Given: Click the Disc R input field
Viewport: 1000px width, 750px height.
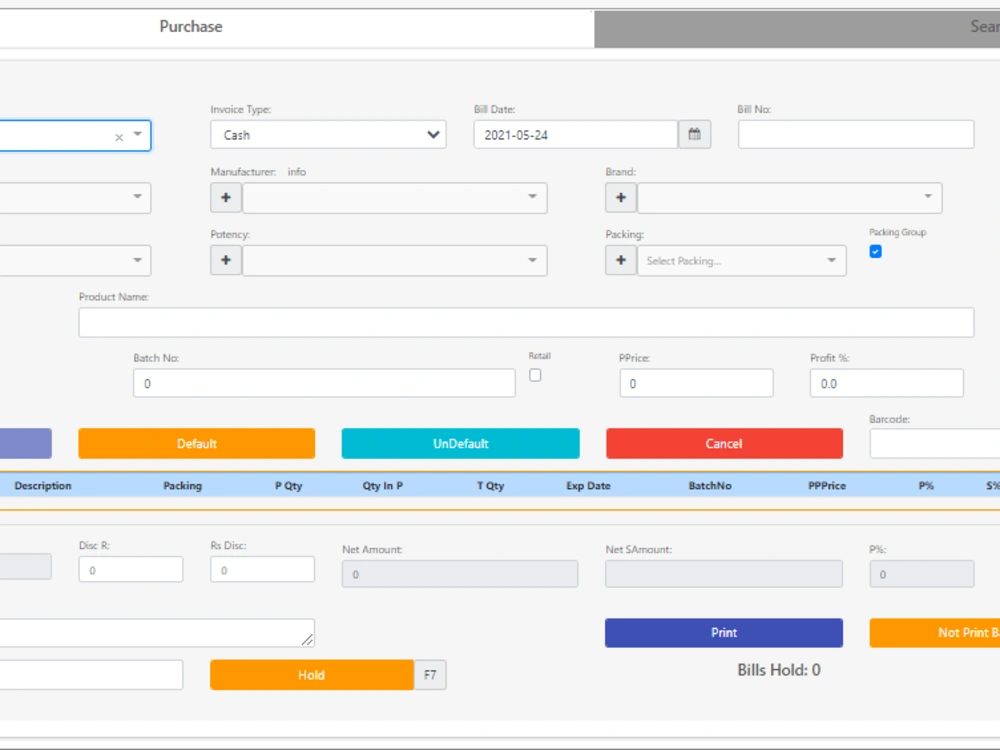Looking at the screenshot, I should tap(131, 570).
